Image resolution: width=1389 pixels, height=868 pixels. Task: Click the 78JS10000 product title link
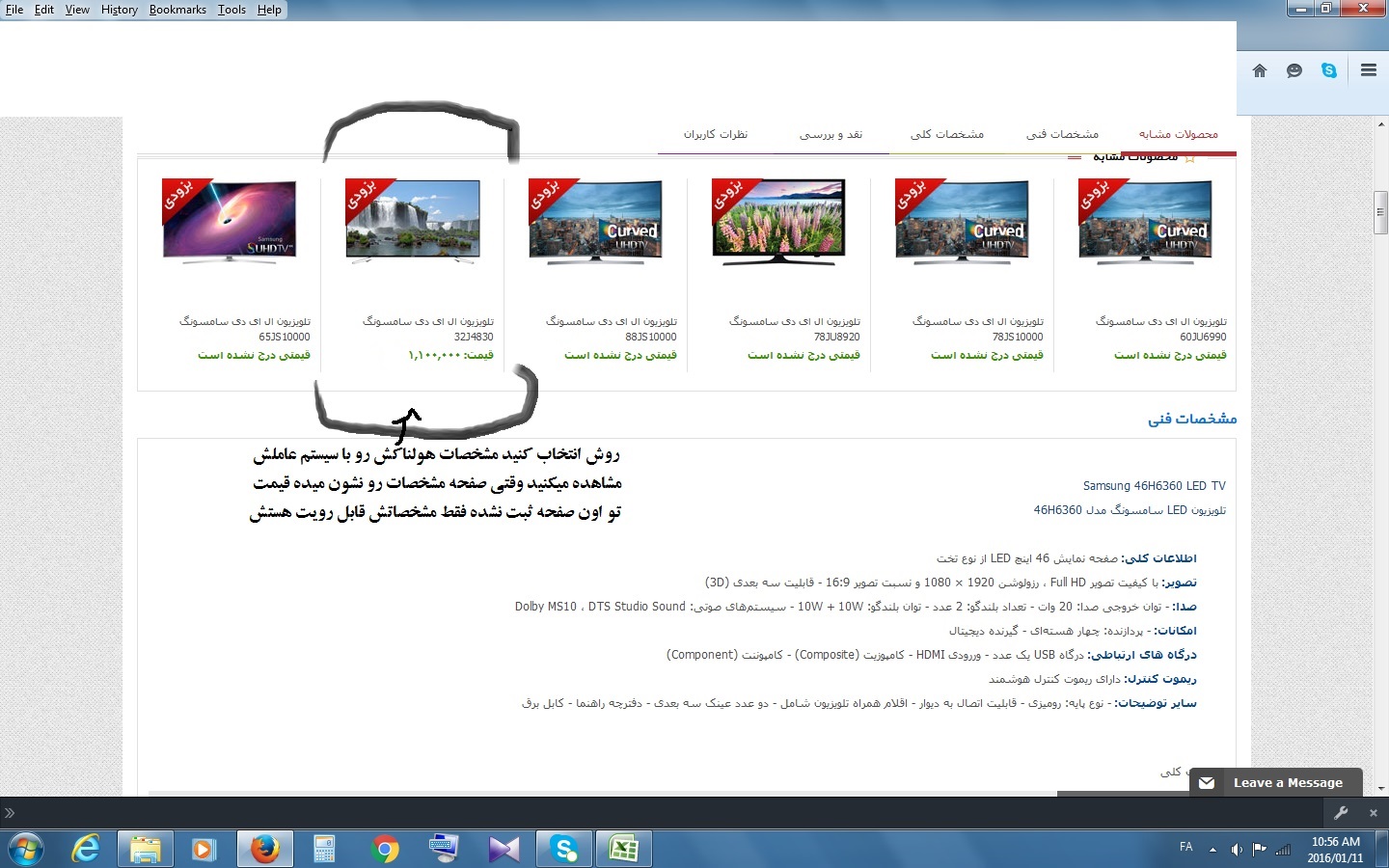[x=978, y=329]
